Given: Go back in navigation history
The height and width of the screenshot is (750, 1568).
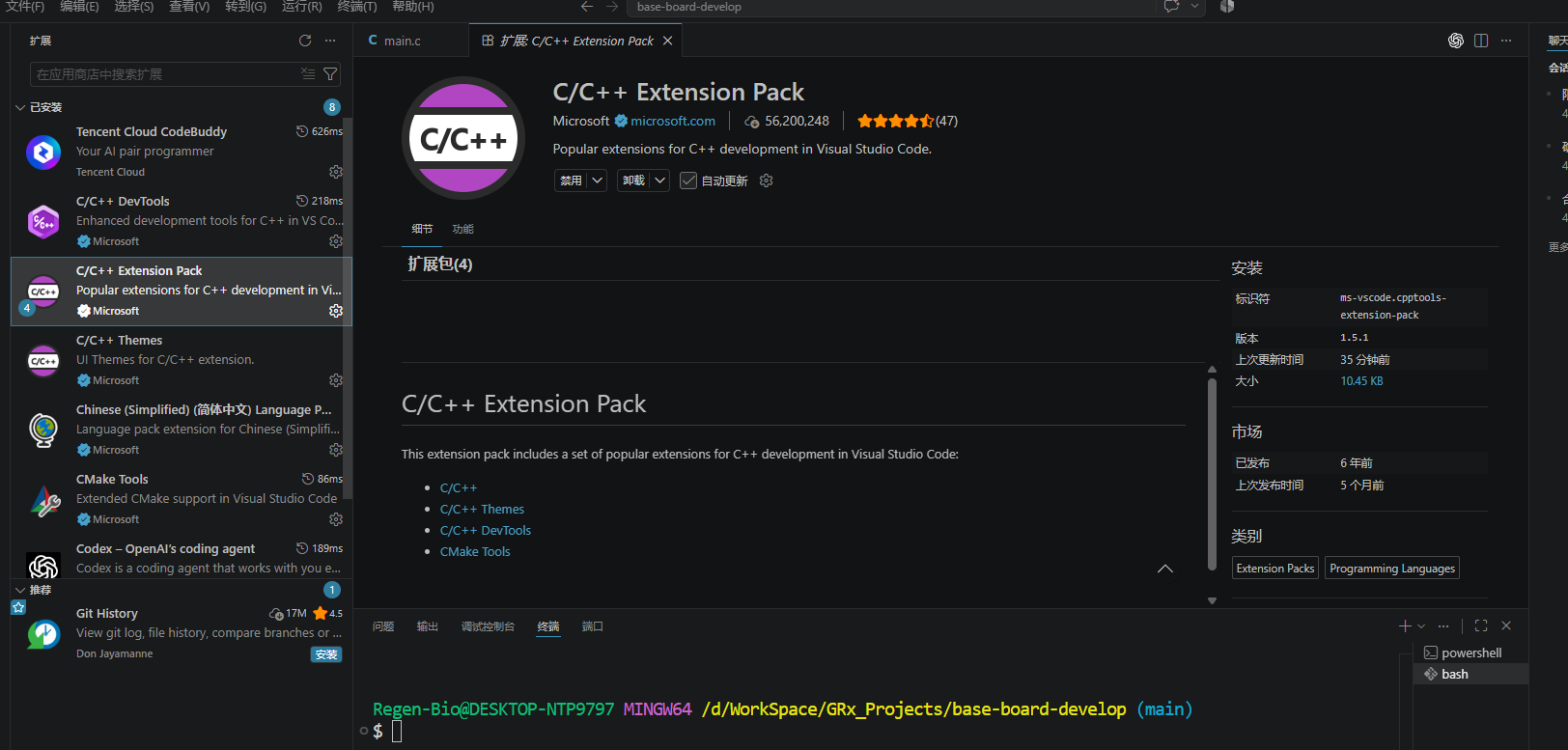Looking at the screenshot, I should [x=587, y=7].
